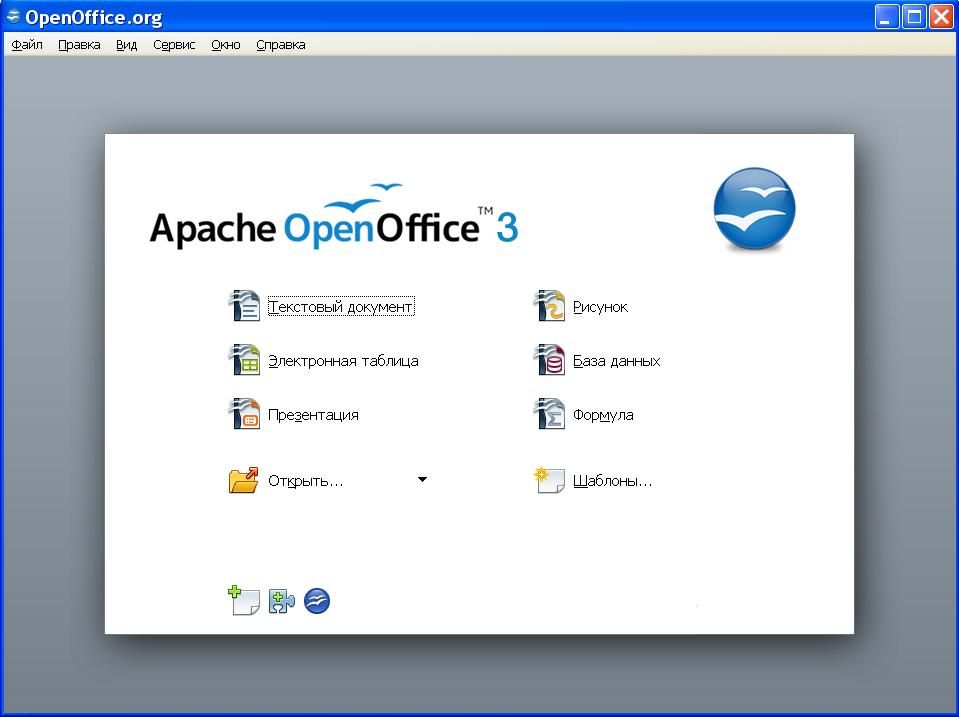Open the Правка menu

tap(79, 45)
